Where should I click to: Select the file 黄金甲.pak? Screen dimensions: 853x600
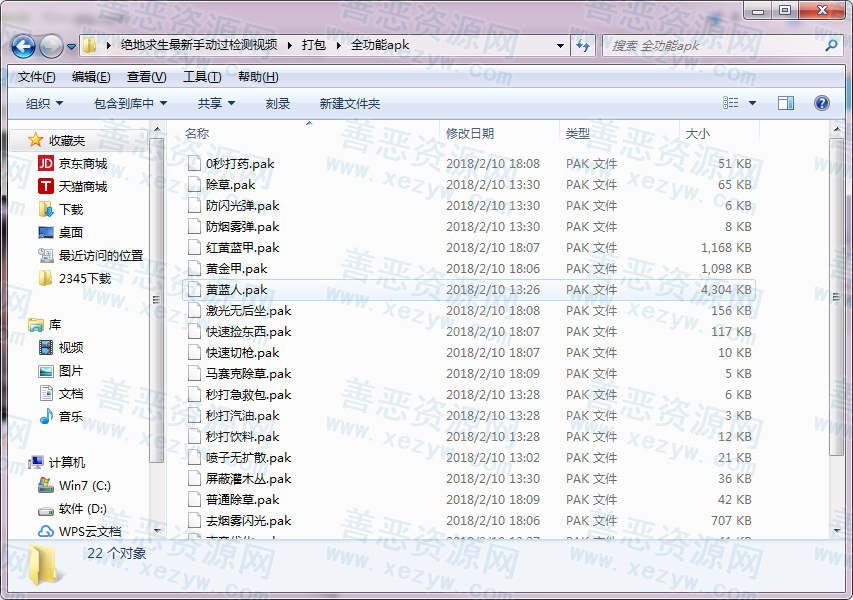click(236, 269)
